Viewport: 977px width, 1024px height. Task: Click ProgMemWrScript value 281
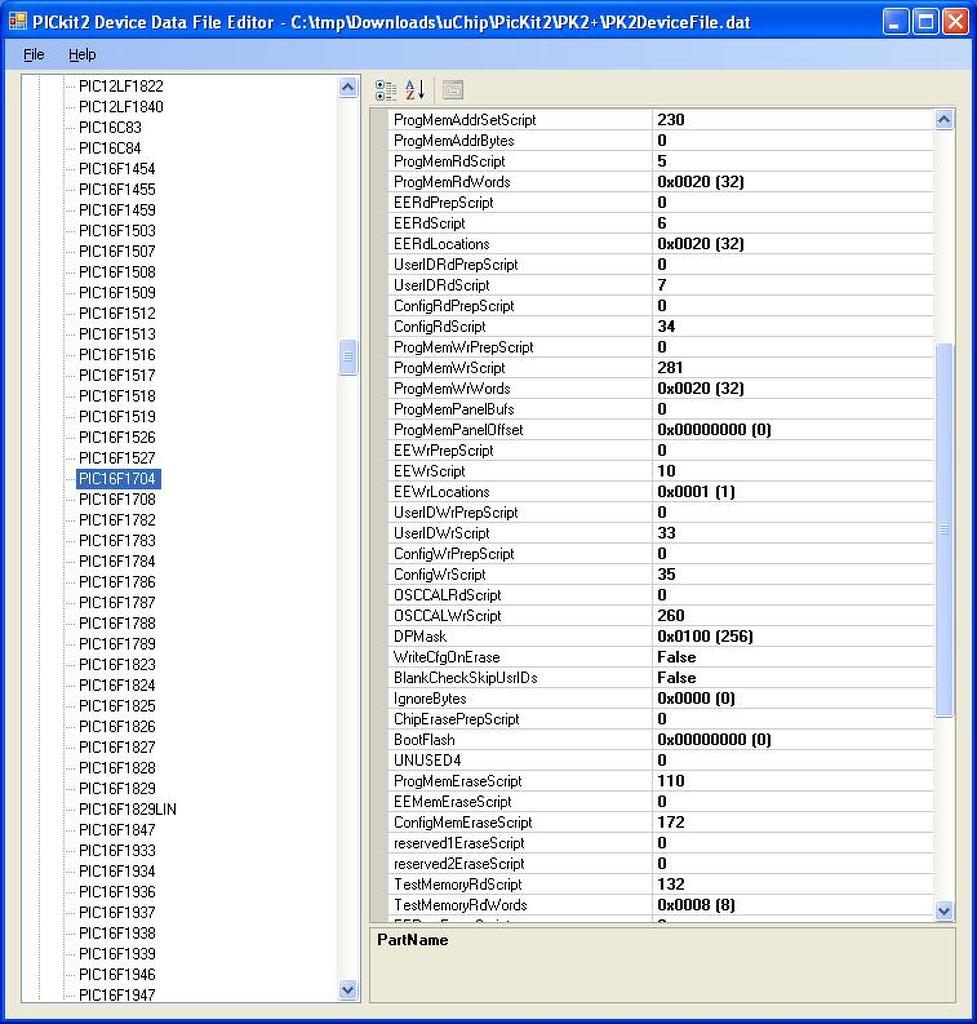click(x=670, y=368)
